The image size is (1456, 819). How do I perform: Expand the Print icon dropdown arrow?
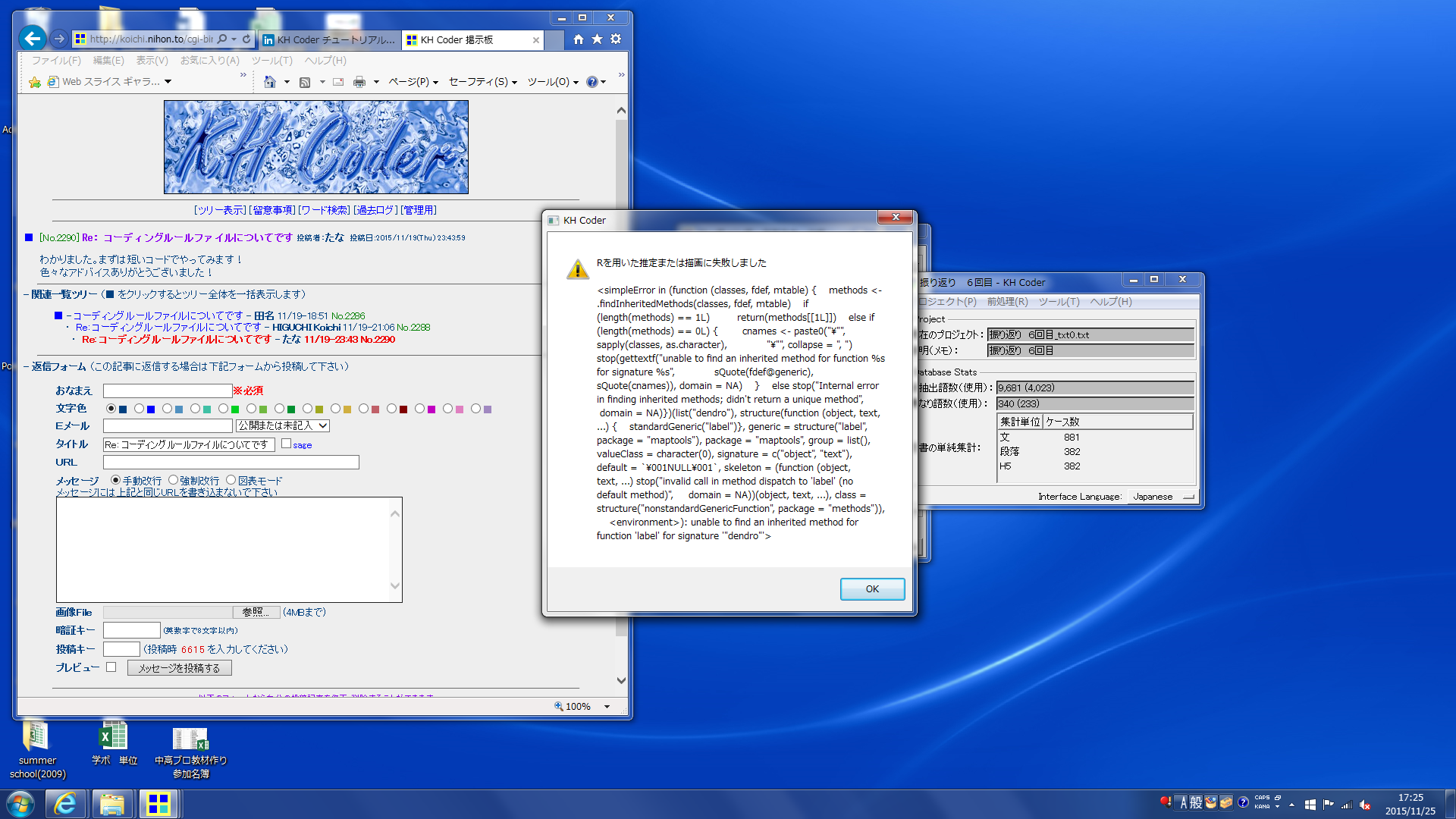click(x=376, y=82)
